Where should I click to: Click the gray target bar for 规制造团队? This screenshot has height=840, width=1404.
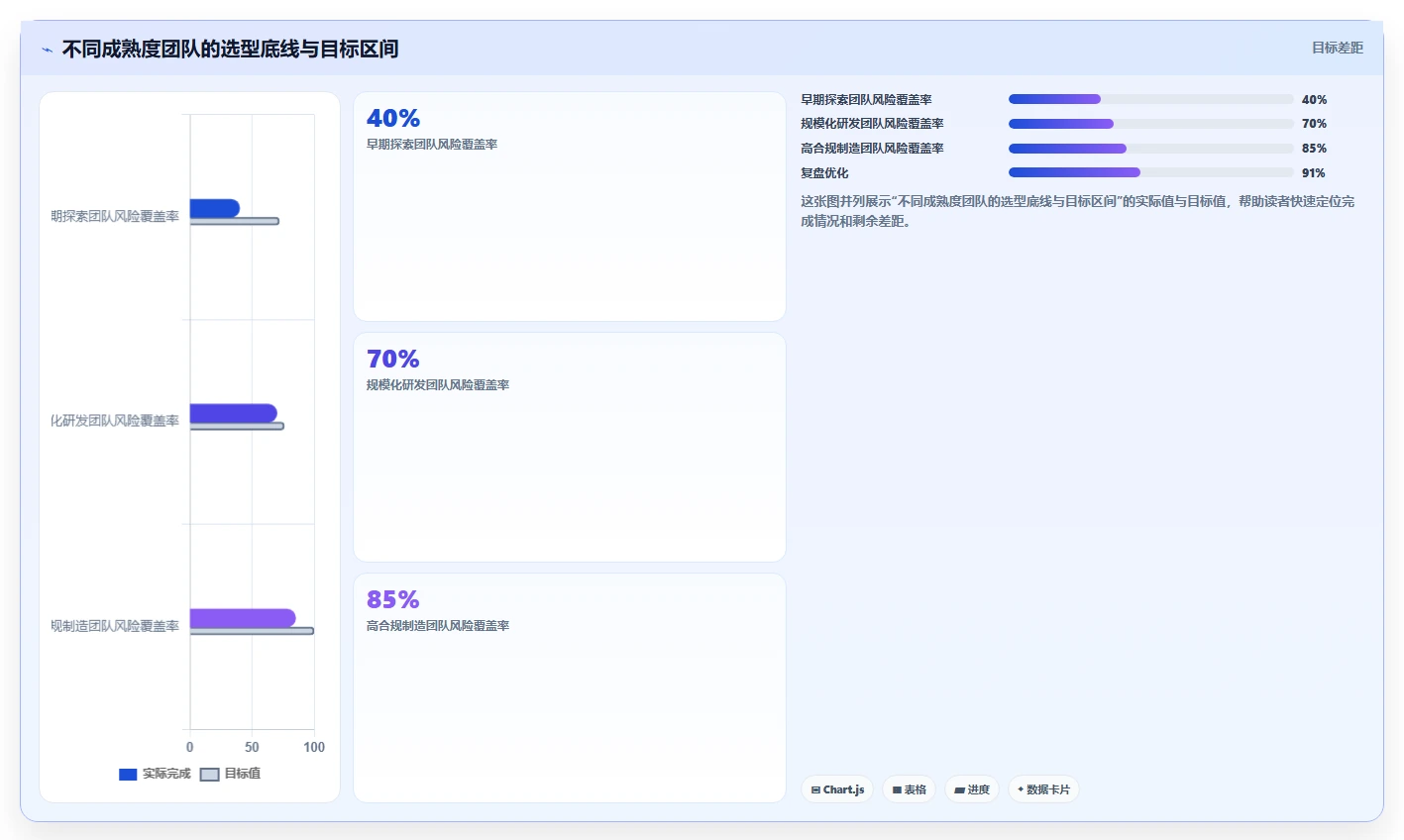coord(252,631)
